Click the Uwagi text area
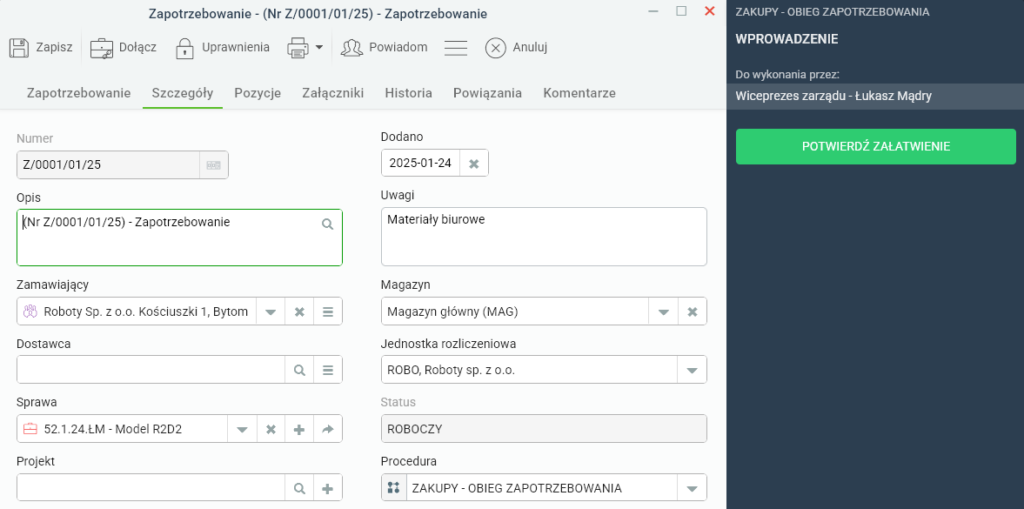 (x=543, y=237)
